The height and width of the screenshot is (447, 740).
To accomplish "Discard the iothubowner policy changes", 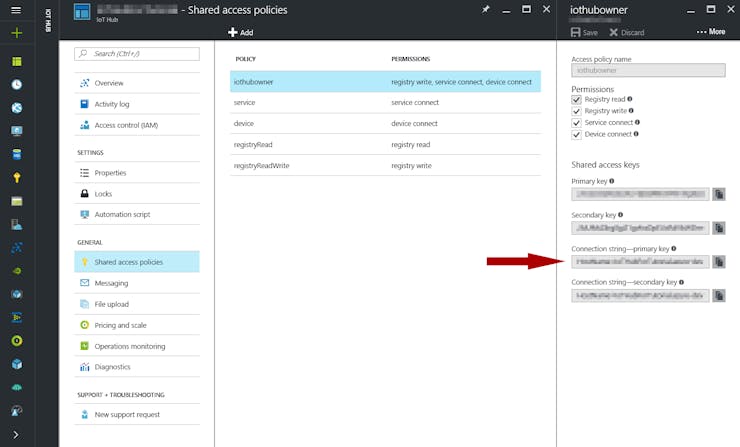I will point(627,33).
